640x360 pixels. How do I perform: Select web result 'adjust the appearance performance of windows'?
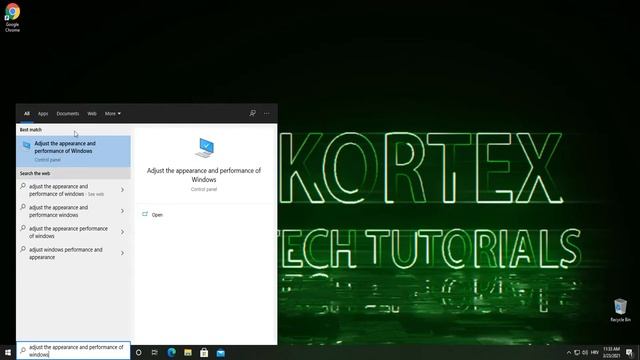[x=73, y=232]
